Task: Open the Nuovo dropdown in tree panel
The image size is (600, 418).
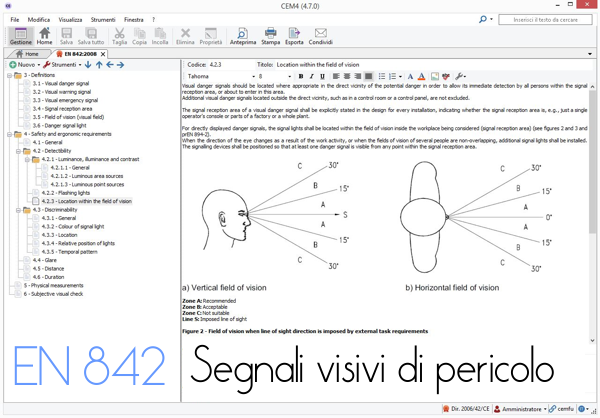Action: point(22,65)
